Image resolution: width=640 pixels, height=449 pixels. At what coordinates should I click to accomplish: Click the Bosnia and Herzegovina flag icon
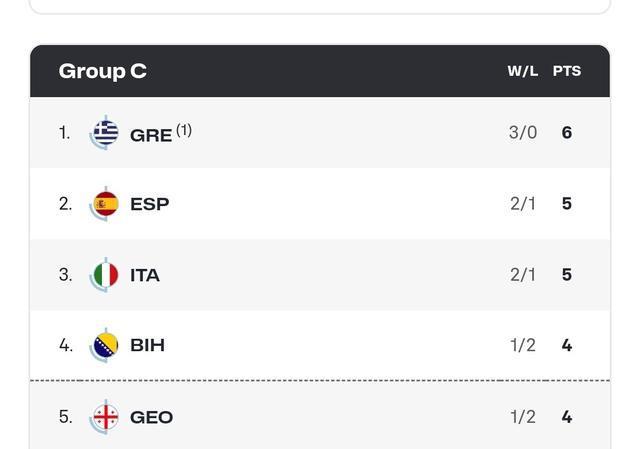click(x=105, y=345)
